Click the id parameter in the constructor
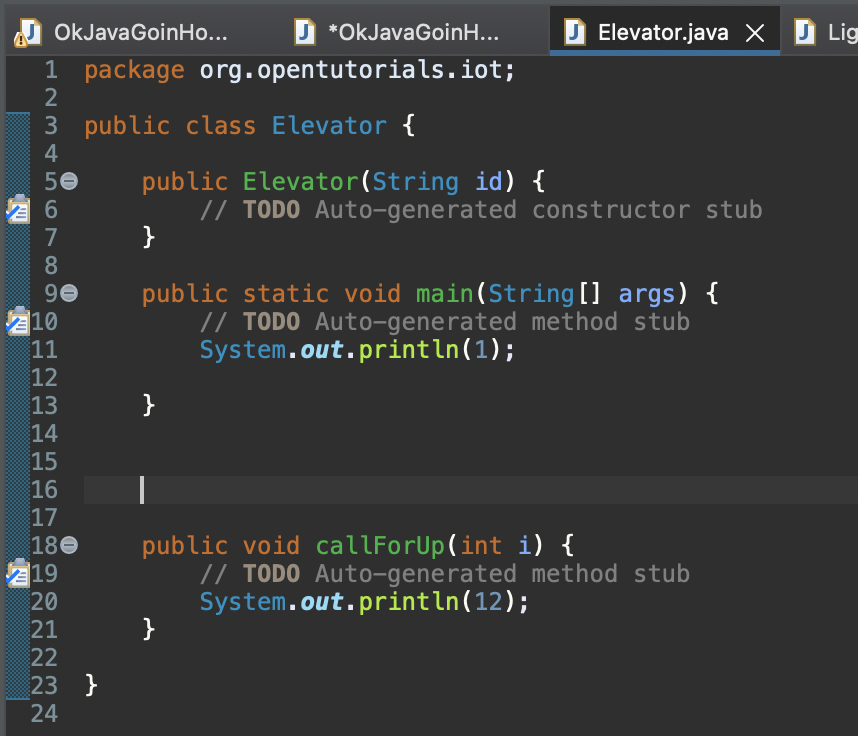Viewport: 858px width, 736px height. (488, 182)
